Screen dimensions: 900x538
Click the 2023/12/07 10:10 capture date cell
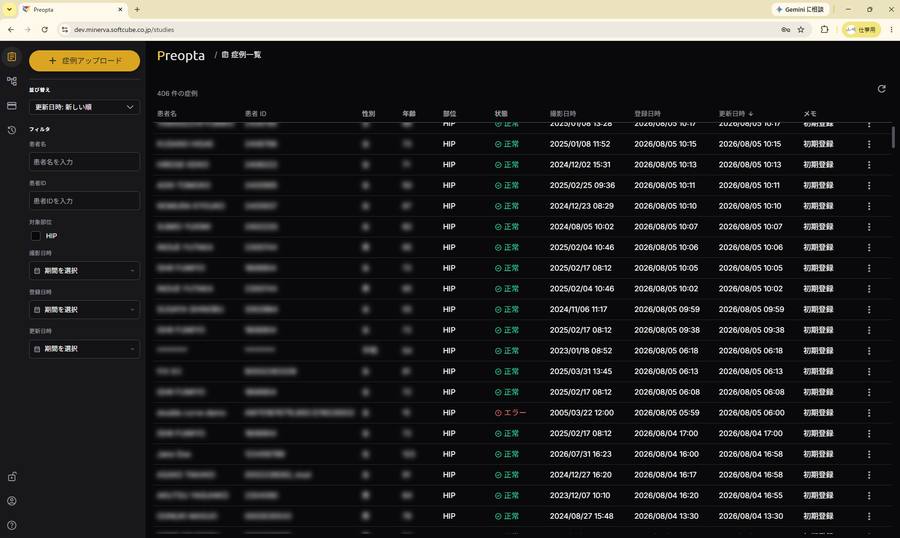coord(580,496)
